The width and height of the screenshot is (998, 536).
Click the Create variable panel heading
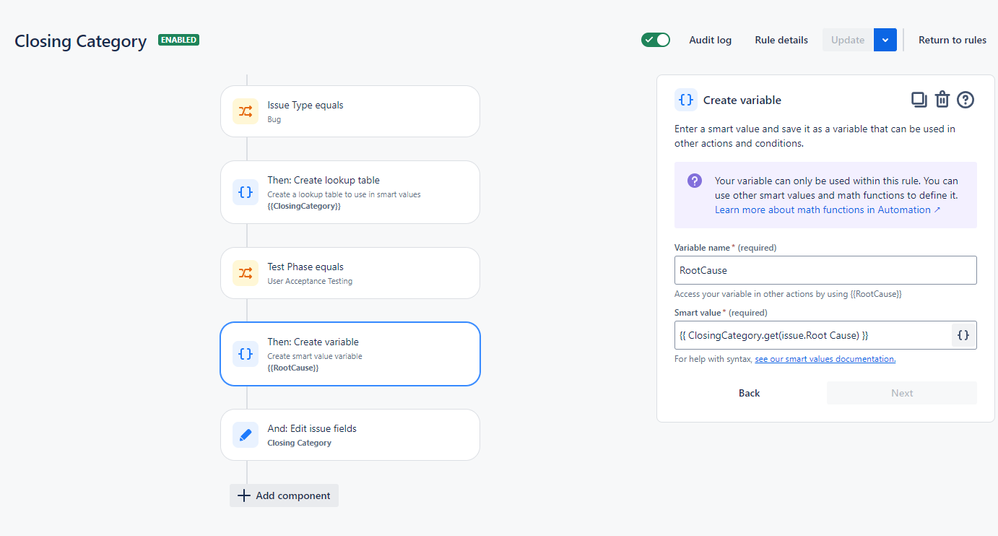click(x=742, y=100)
